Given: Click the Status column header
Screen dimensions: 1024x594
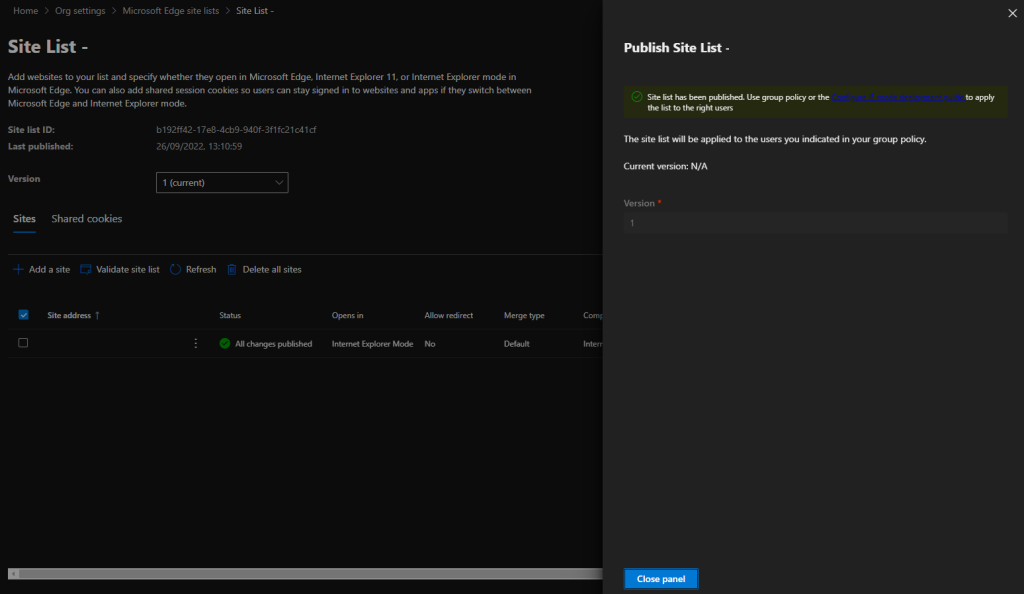Looking at the screenshot, I should [230, 315].
